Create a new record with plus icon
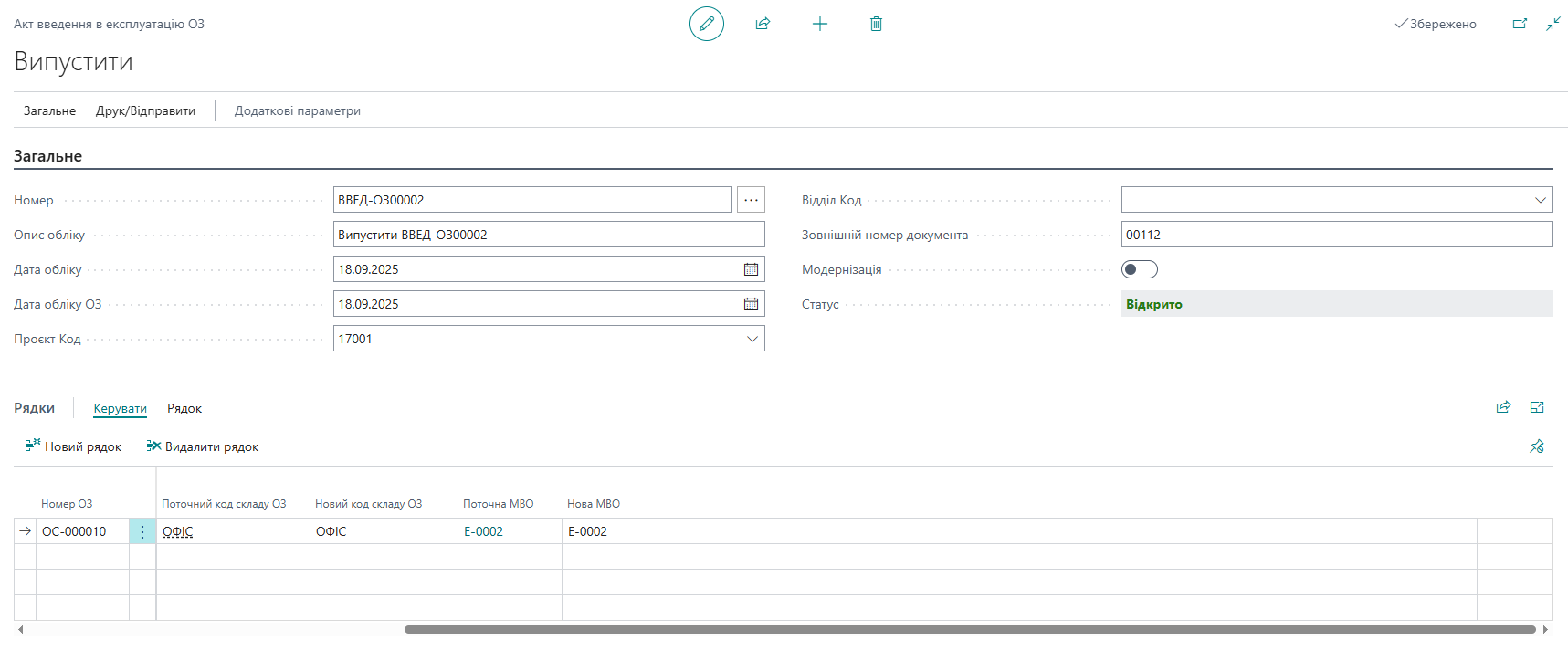This screenshot has height=650, width=1568. [x=819, y=24]
